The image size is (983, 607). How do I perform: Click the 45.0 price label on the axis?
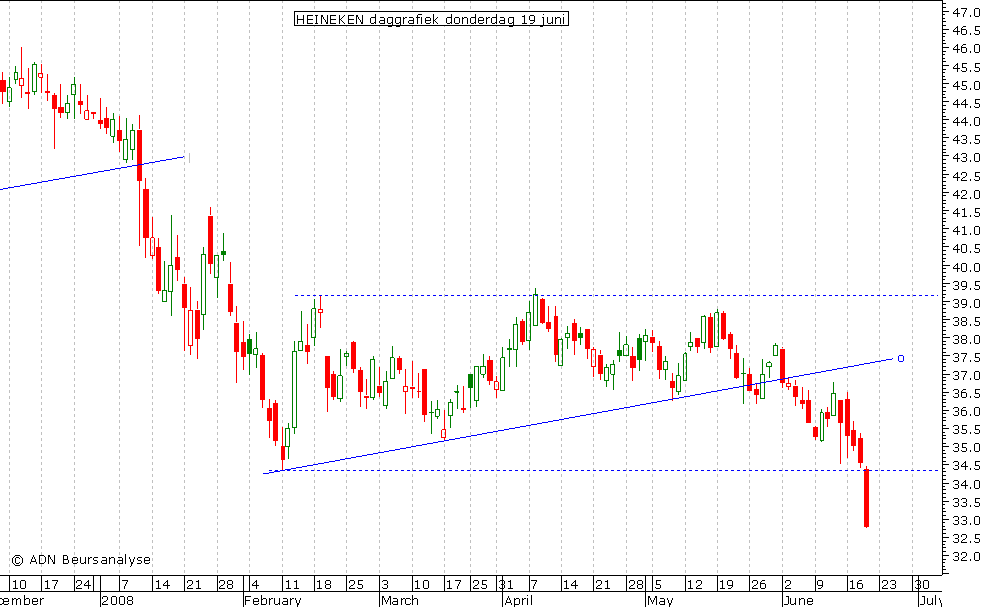click(966, 85)
